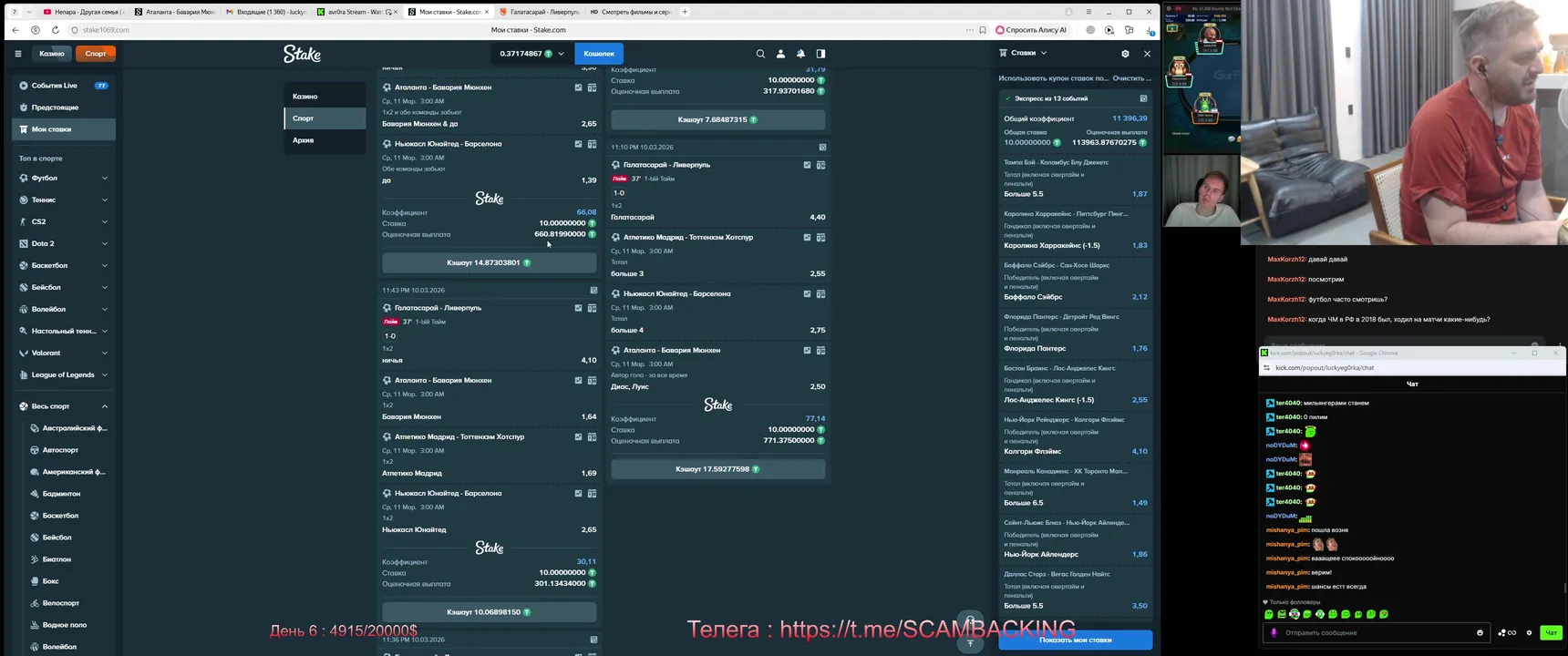Open the emoji picker in chat
1568x656 pixels.
pyautogui.click(x=1480, y=632)
